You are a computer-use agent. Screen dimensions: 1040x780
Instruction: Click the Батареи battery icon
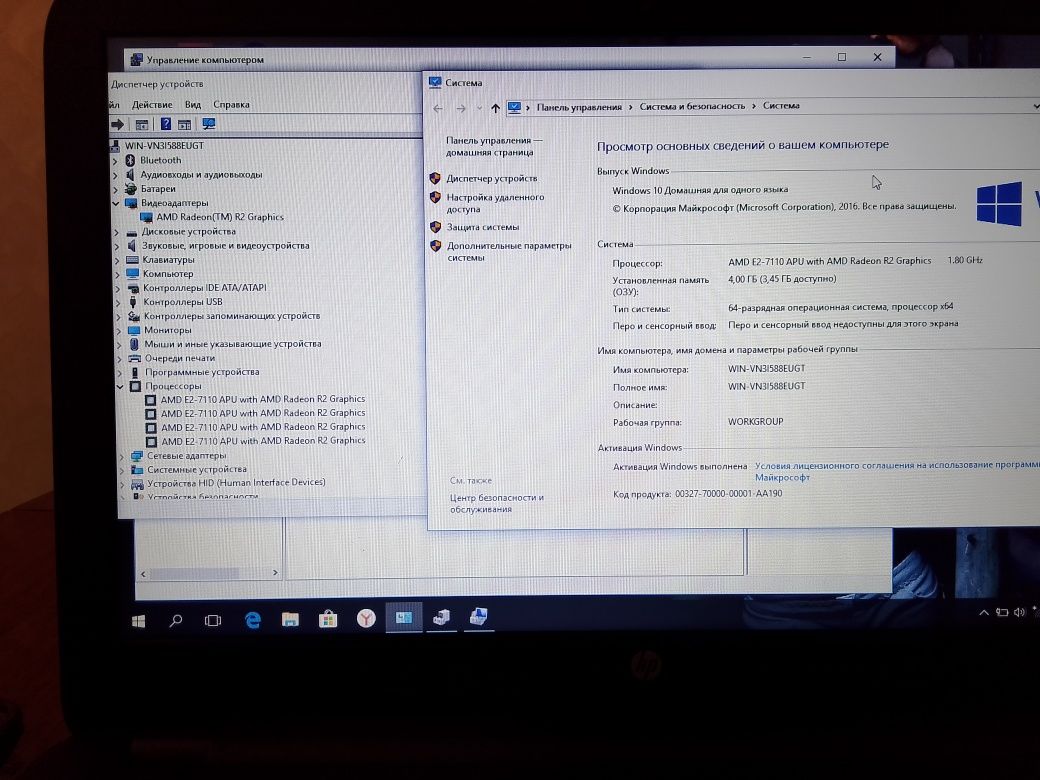131,188
